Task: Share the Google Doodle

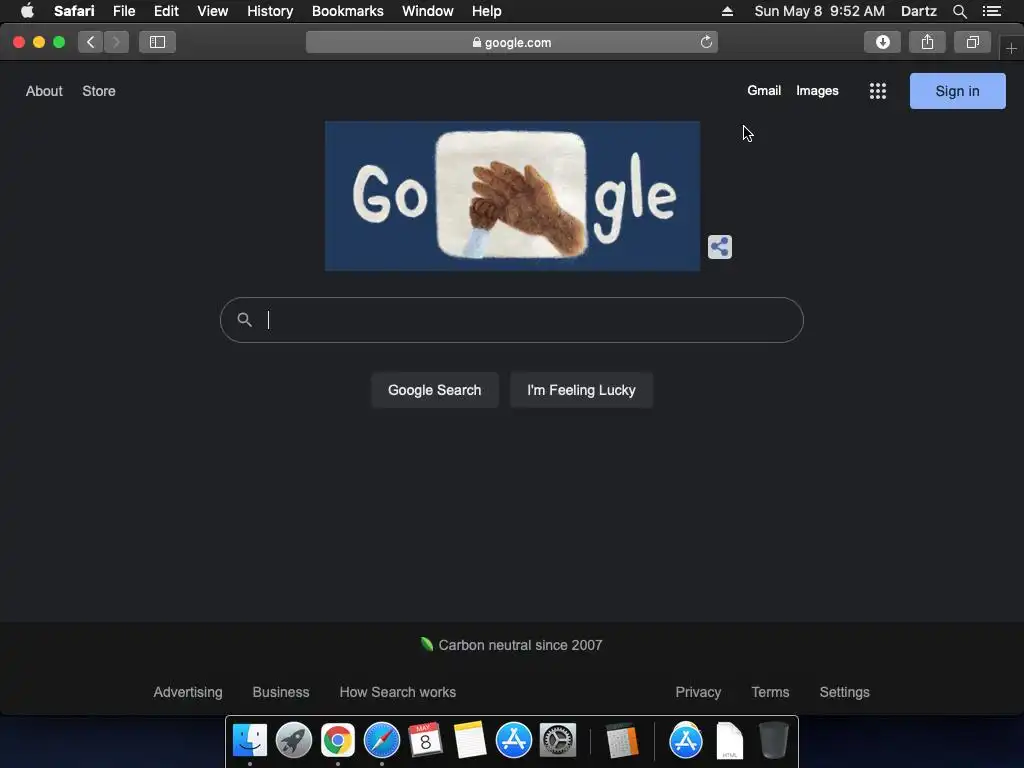Action: pos(720,247)
